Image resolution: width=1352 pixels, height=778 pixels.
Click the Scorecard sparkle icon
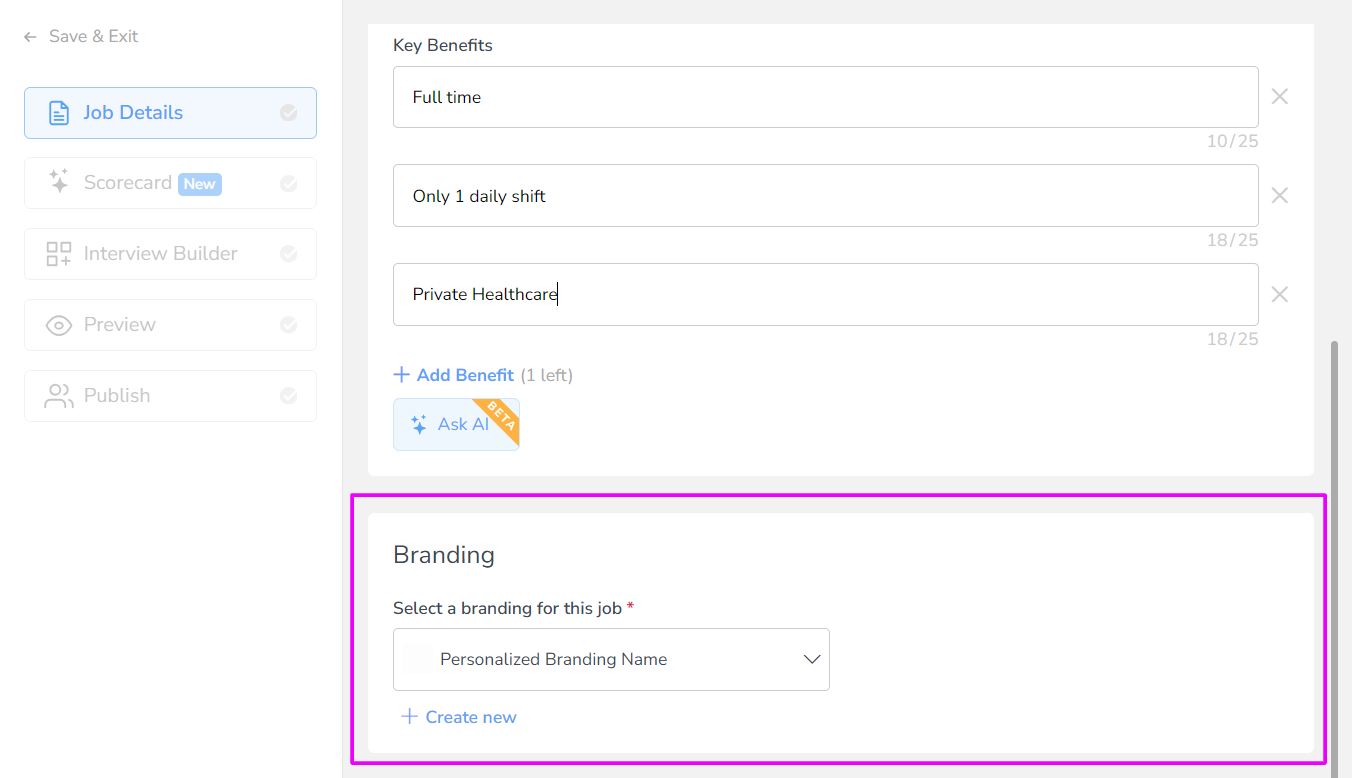coord(59,182)
